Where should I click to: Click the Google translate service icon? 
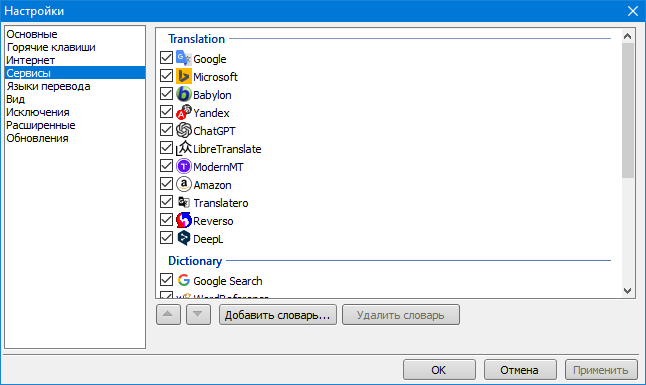184,58
